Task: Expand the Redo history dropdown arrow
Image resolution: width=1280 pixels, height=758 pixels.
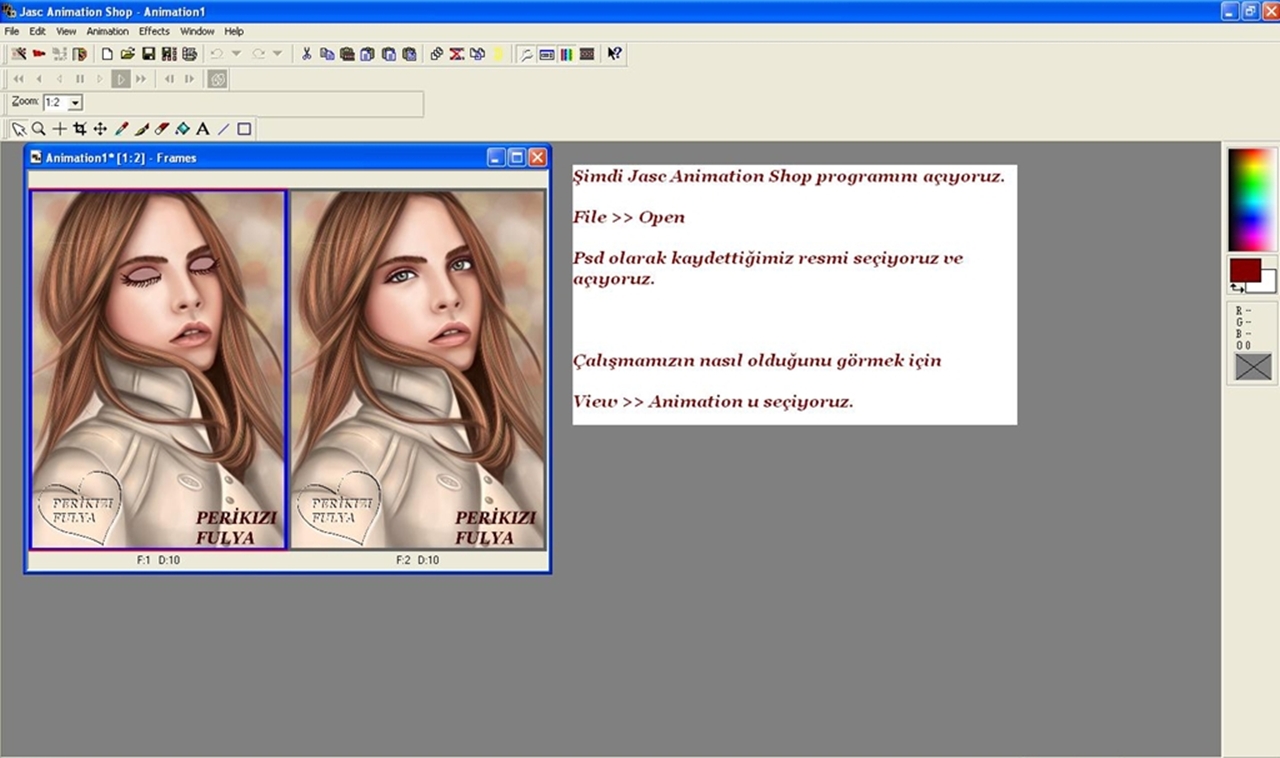Action: click(x=277, y=54)
